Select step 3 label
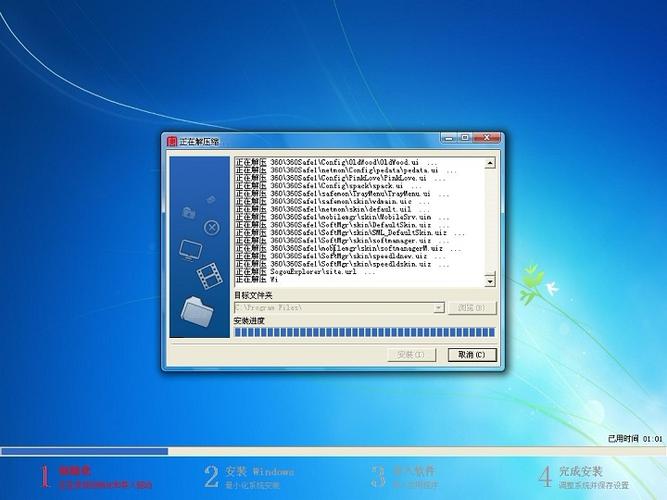The height and width of the screenshot is (500, 667). point(413,471)
